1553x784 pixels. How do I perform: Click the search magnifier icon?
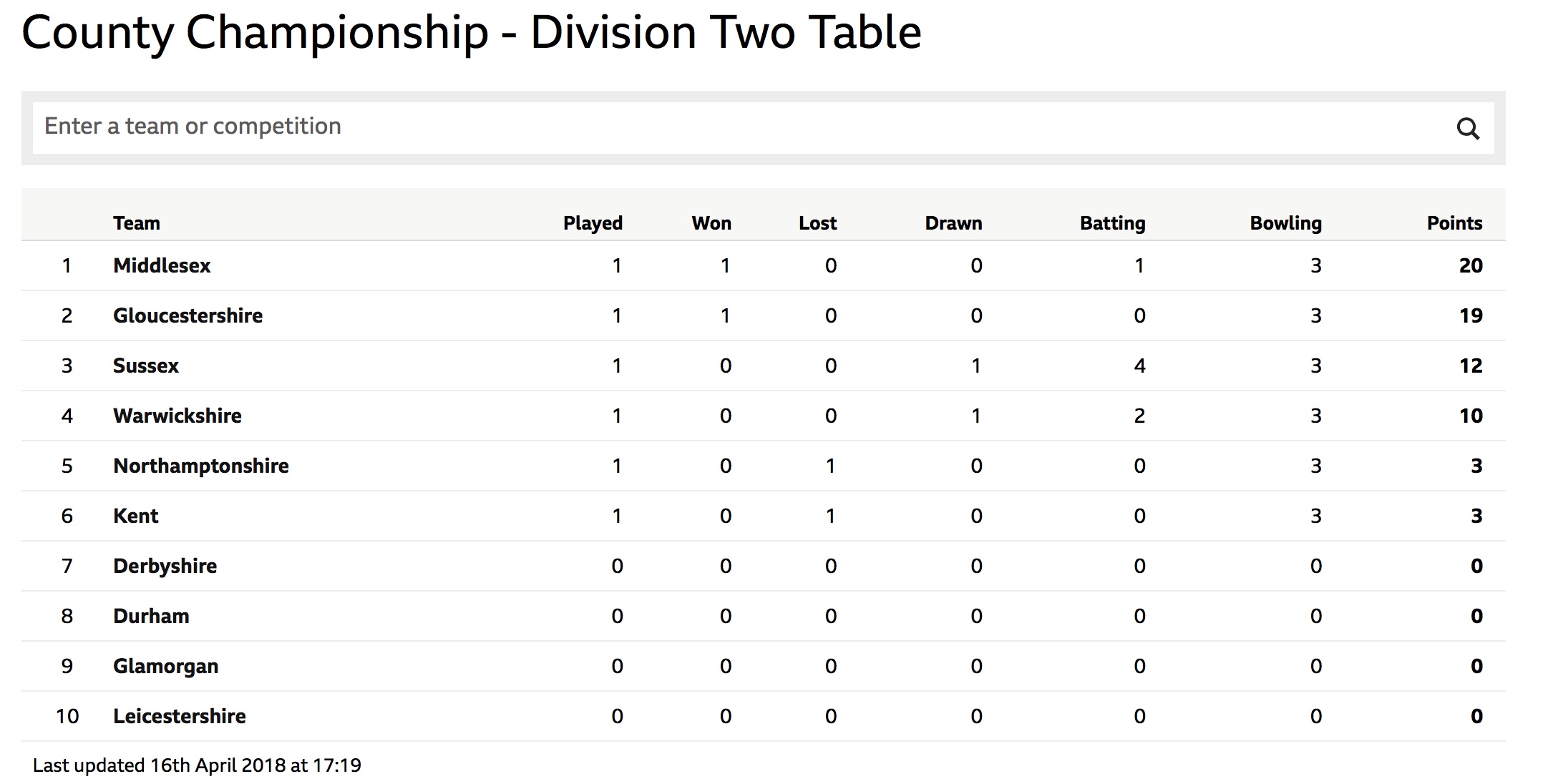point(1468,128)
